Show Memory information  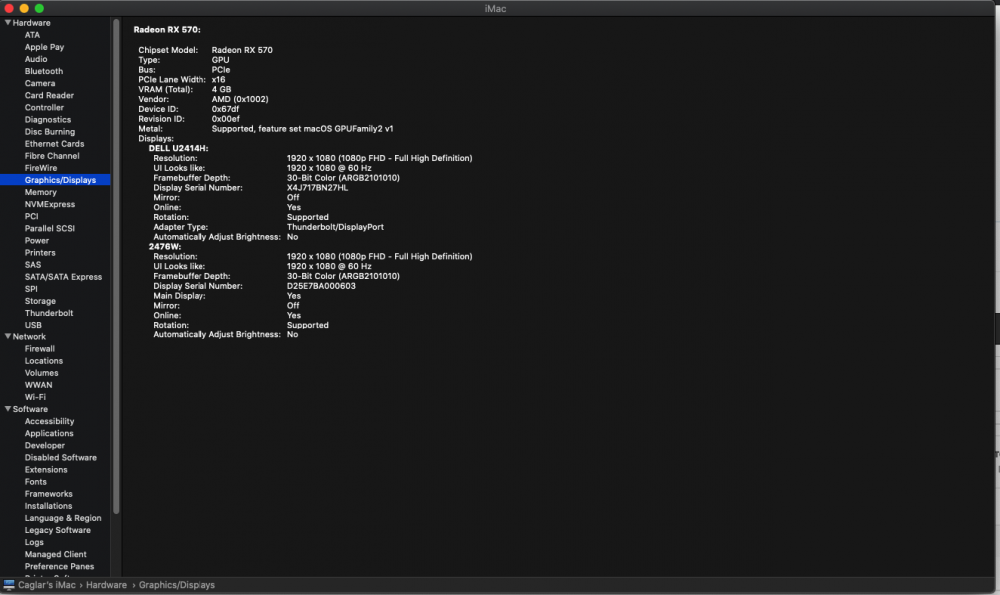(x=40, y=192)
